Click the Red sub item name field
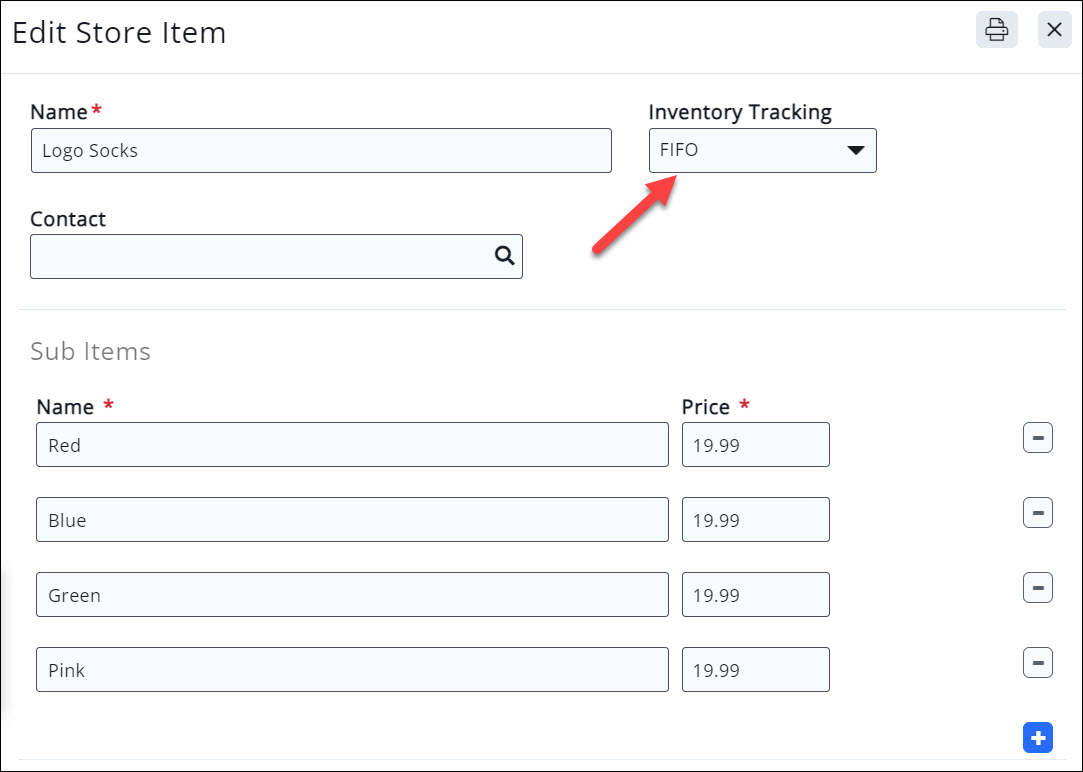 click(x=352, y=445)
